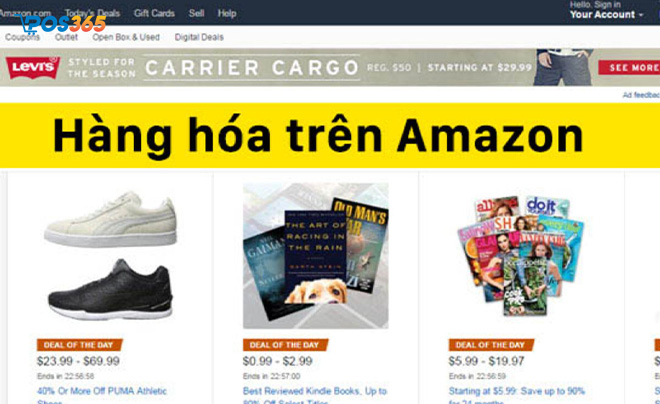Open the Open Box & Used tab
Screen dimensions: 660x404
pos(126,37)
